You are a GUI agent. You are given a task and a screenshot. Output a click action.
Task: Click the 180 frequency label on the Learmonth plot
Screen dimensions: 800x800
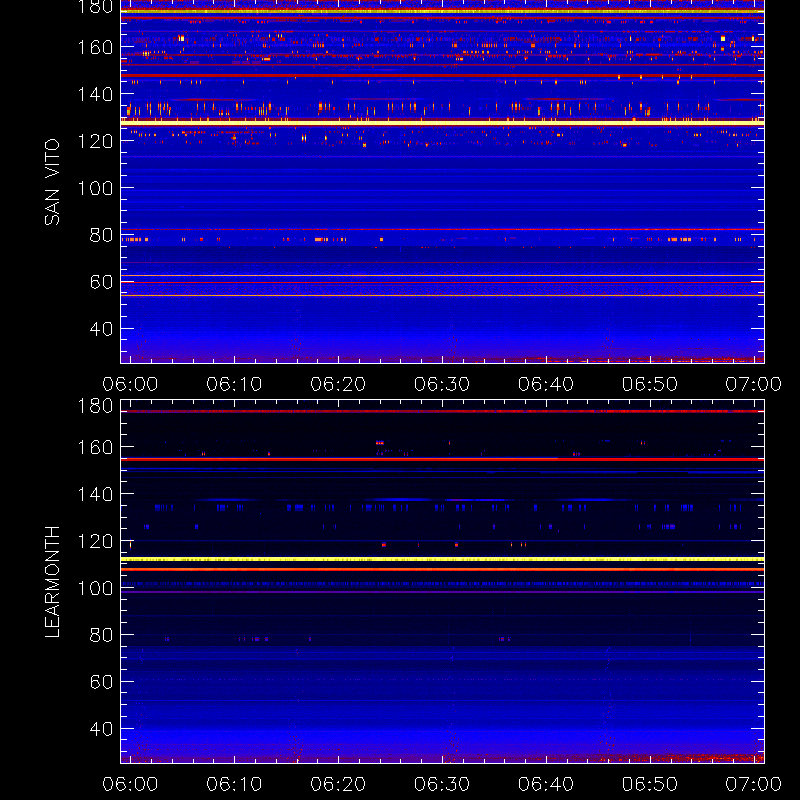[95, 406]
